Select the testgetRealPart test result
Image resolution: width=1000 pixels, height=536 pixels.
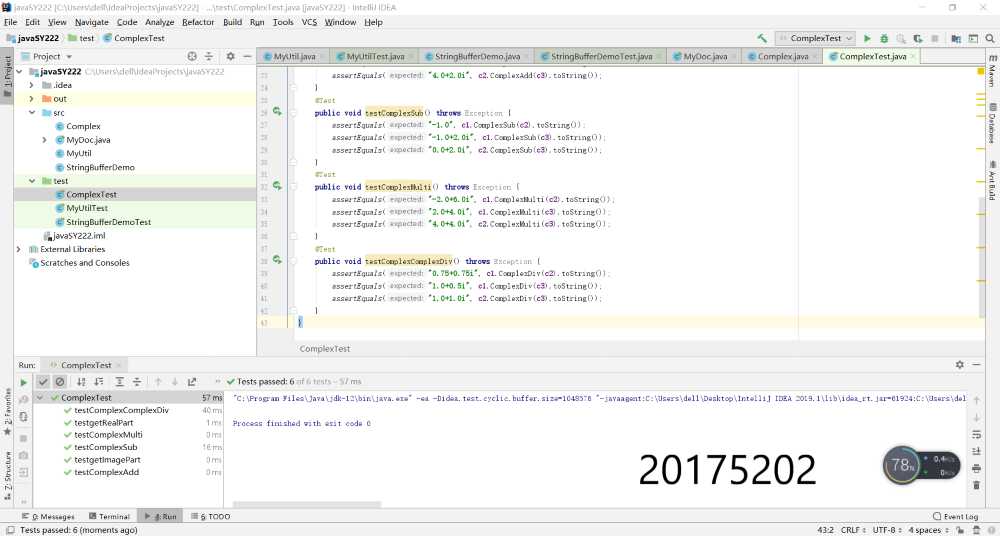pyautogui.click(x=103, y=422)
